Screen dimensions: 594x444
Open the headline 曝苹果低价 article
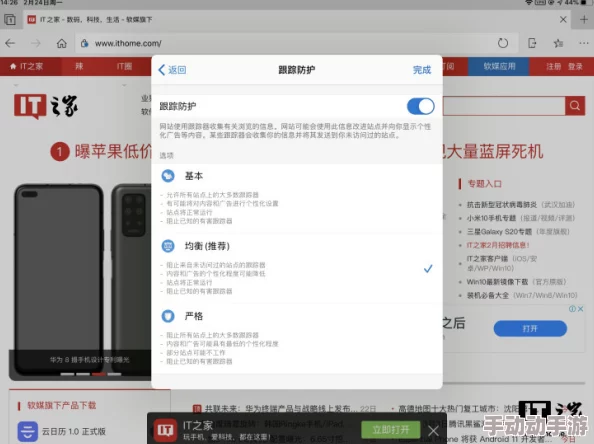pyautogui.click(x=113, y=152)
